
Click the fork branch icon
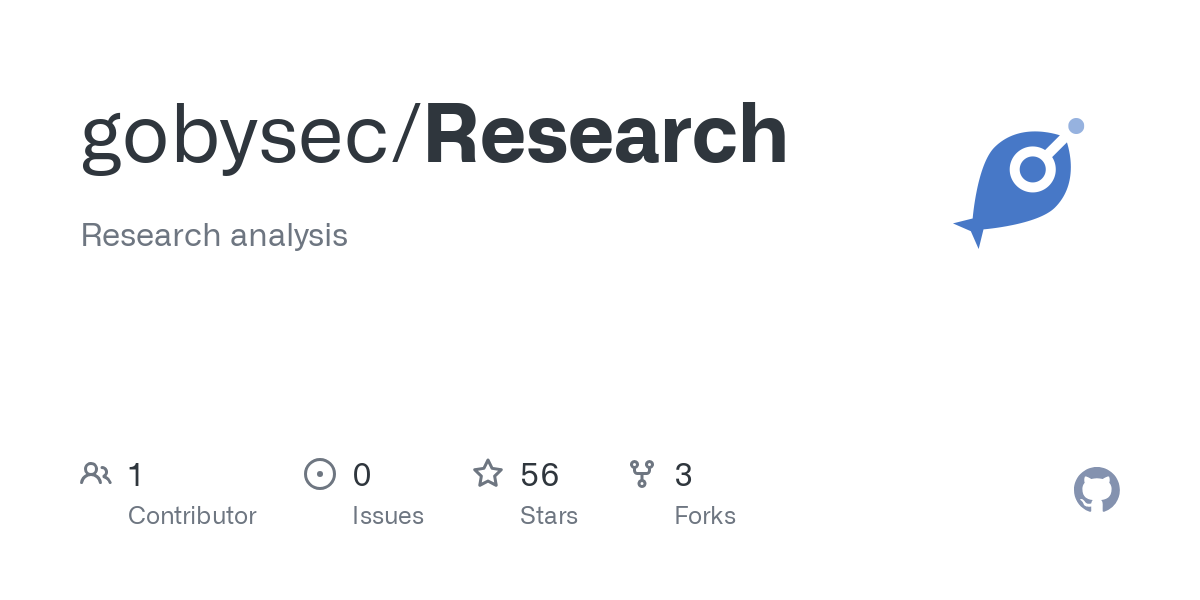click(x=642, y=474)
